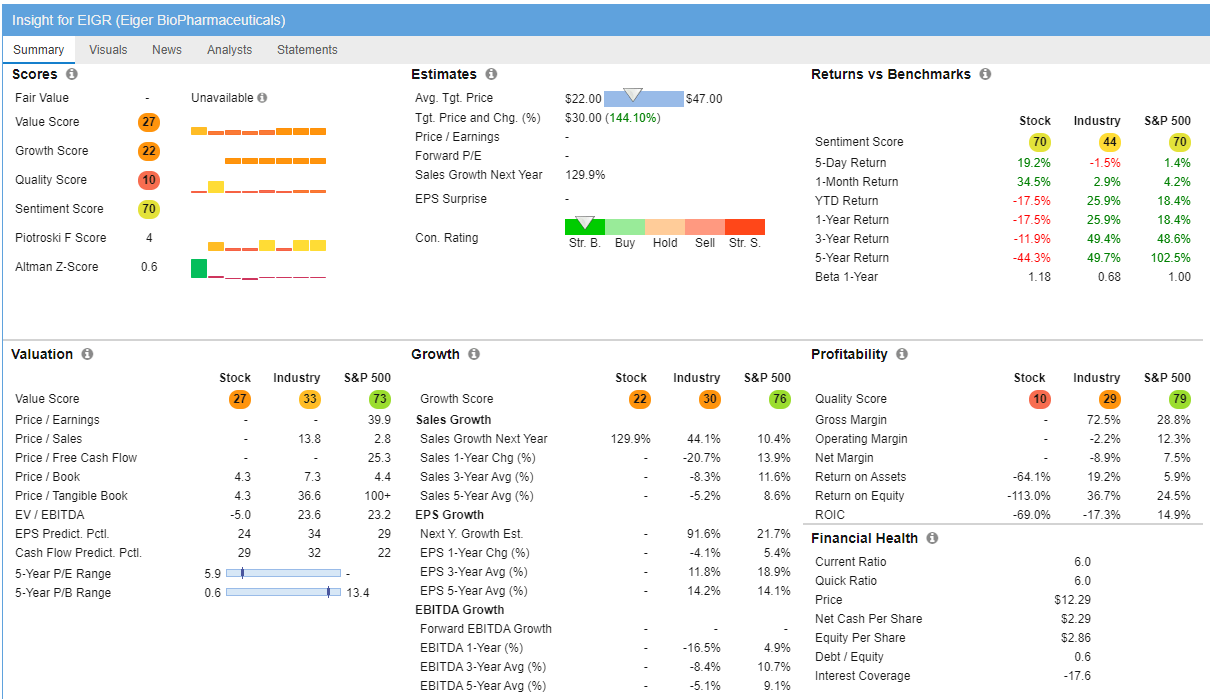Click the Gross Margin industry value 72.5%
This screenshot has width=1210, height=699.
pos(1104,420)
